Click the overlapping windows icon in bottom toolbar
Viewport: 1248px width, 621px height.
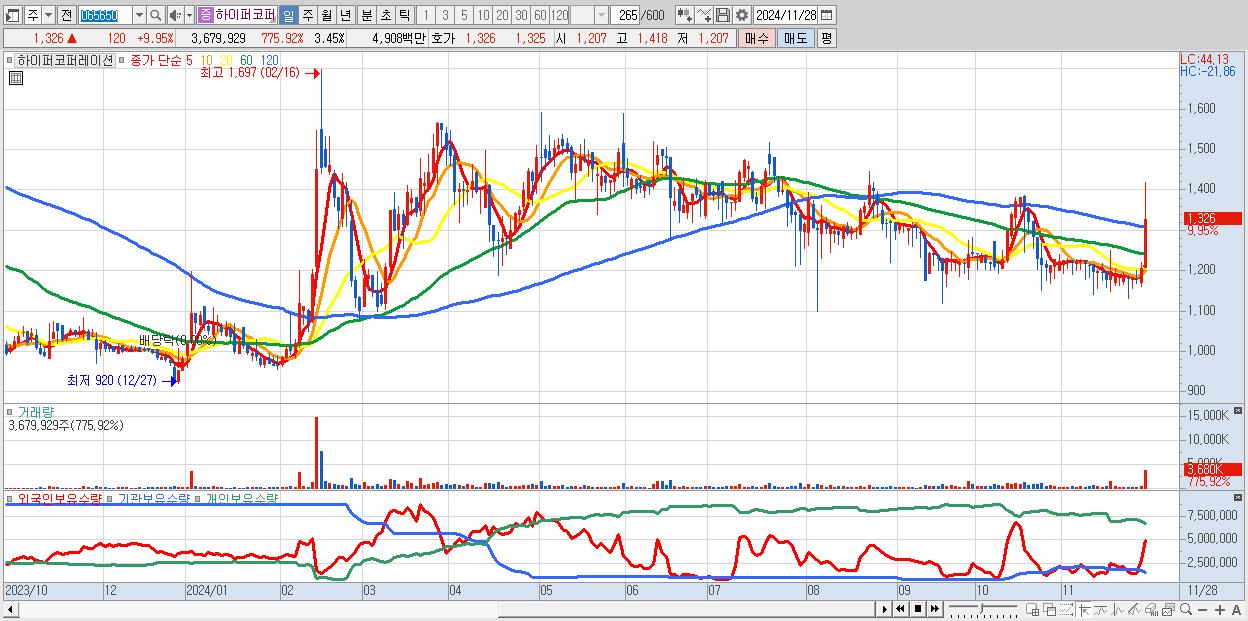click(x=1049, y=609)
